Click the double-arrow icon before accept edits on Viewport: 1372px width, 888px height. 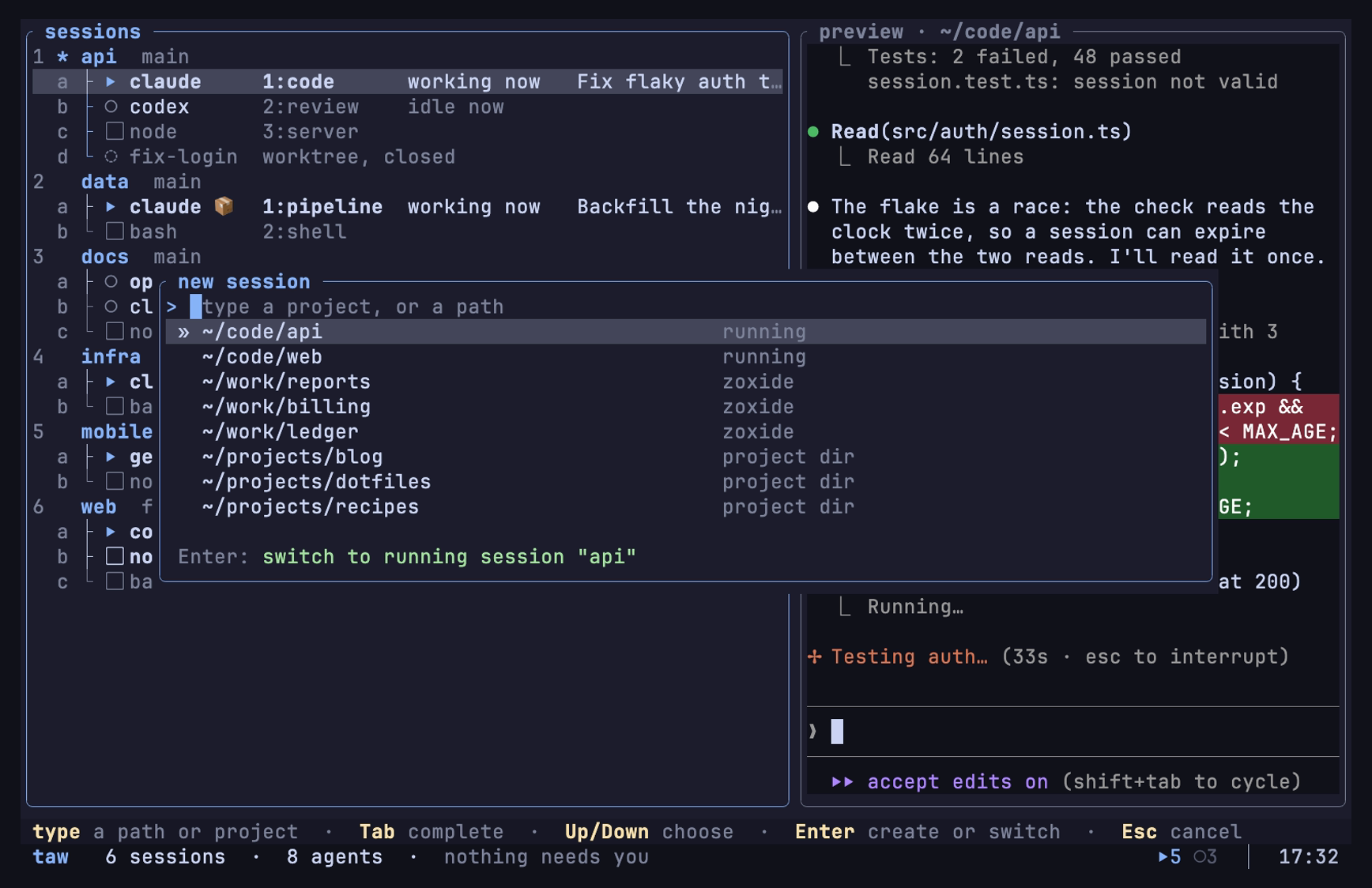(x=842, y=781)
